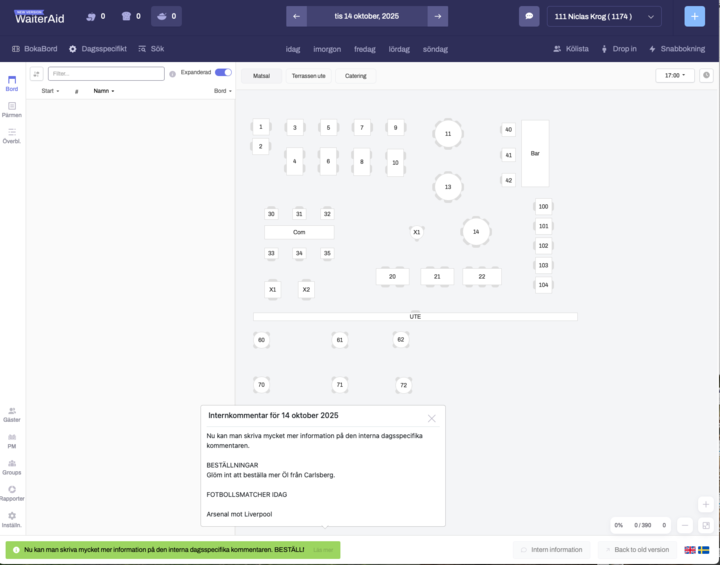Zoom out the floor plan with the minus button

click(684, 525)
